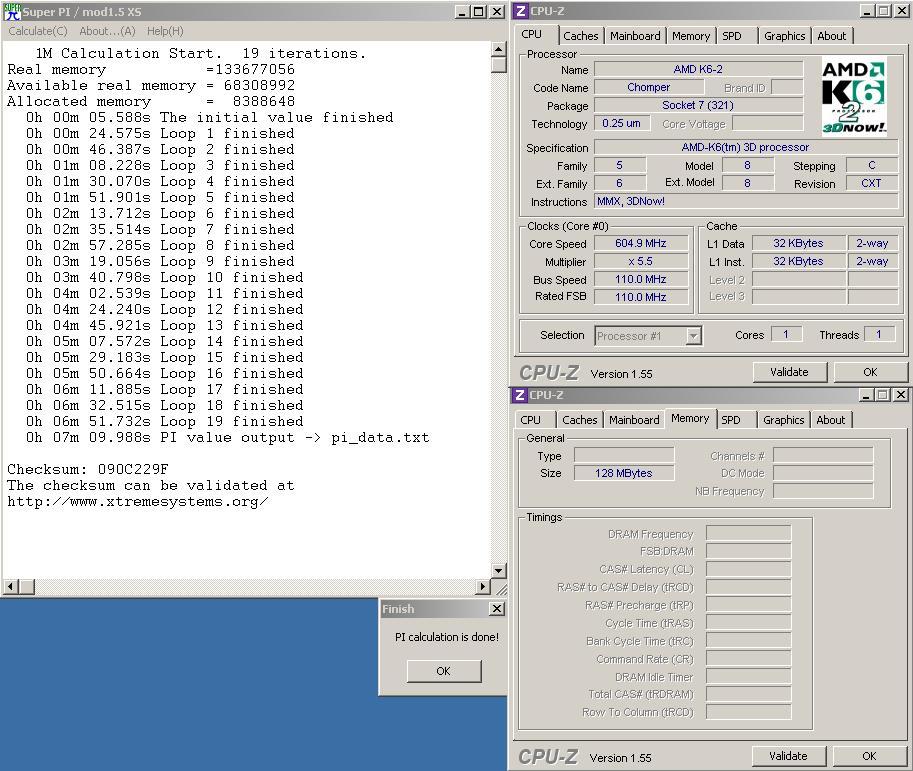The width and height of the screenshot is (913, 771).
Task: Click the Checksum: 090C229F line
Action: click(87, 469)
